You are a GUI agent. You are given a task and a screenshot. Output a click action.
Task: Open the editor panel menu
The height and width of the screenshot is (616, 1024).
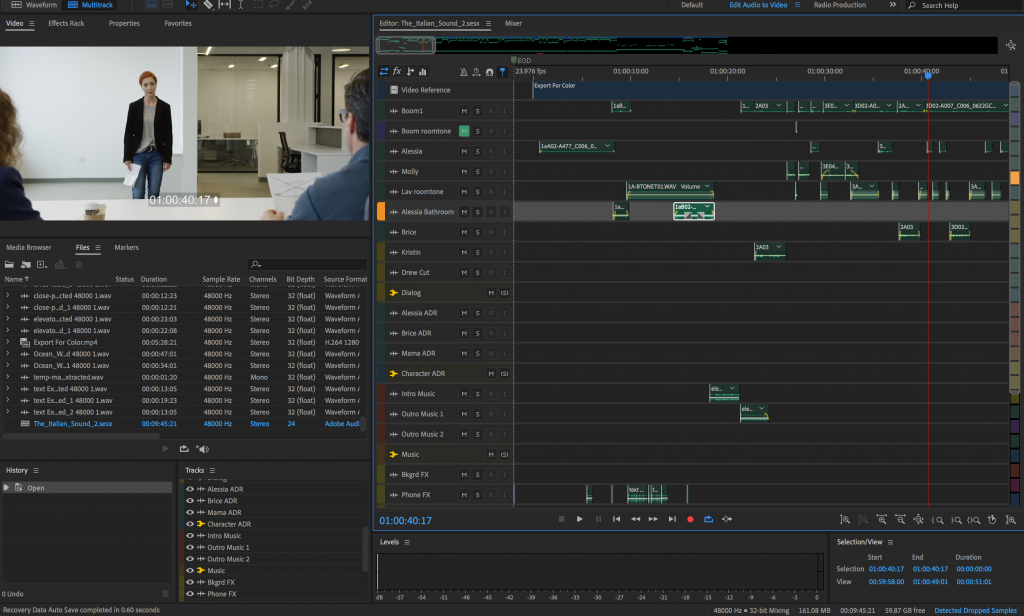[x=488, y=24]
